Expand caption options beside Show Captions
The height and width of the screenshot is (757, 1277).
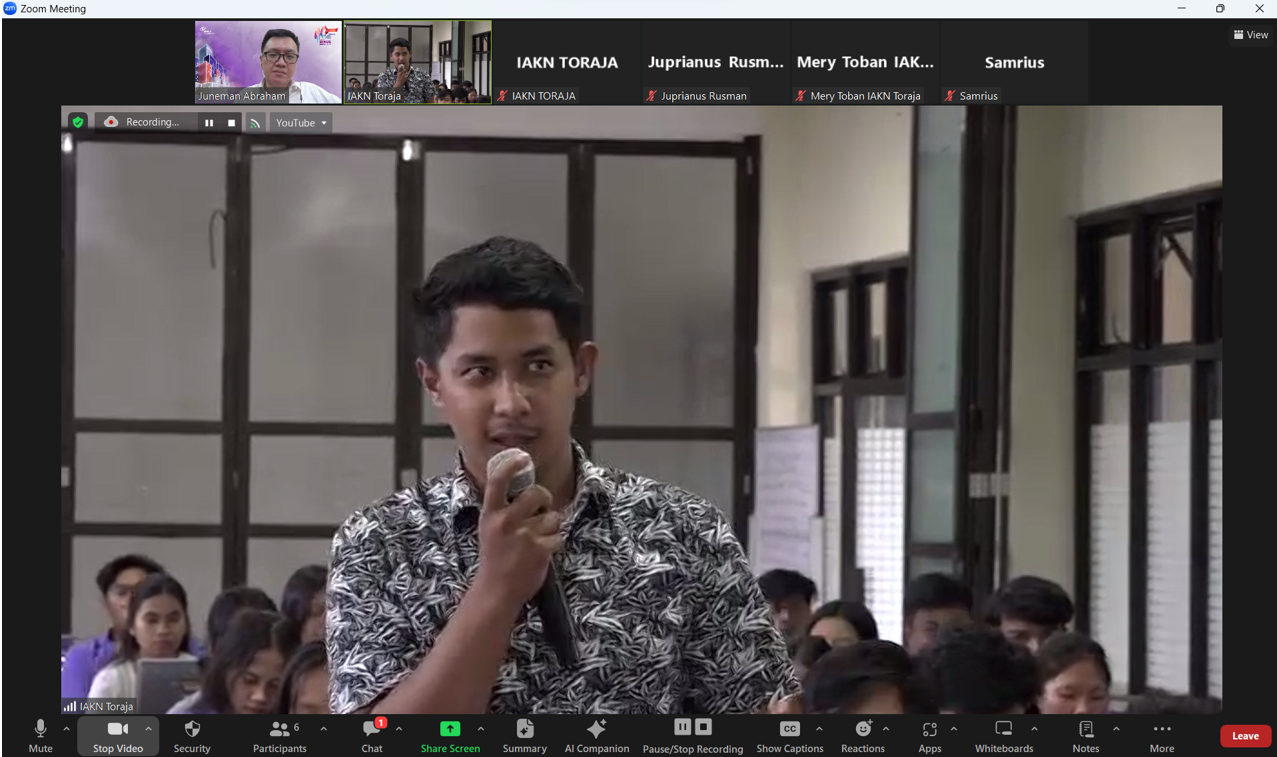819,729
